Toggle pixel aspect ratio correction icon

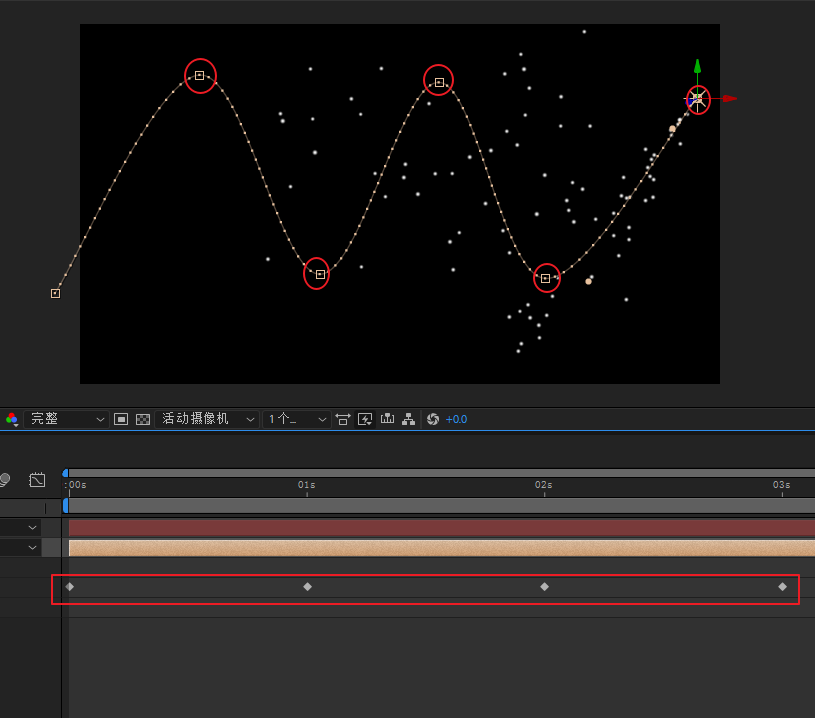343,419
